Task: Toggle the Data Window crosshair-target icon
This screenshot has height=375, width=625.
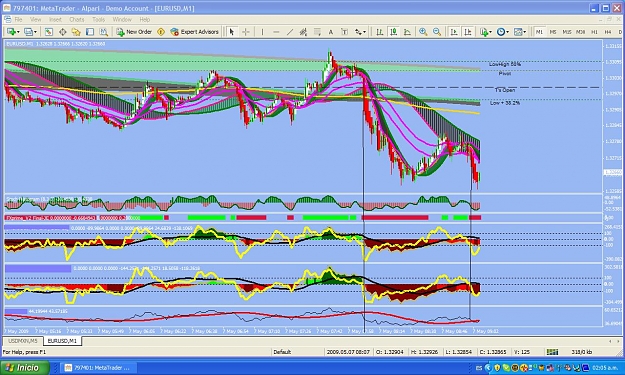Action: [63, 32]
